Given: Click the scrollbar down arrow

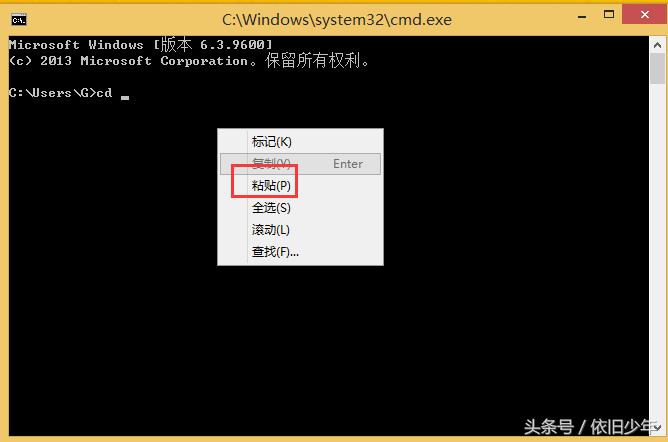Looking at the screenshot, I should 657,428.
